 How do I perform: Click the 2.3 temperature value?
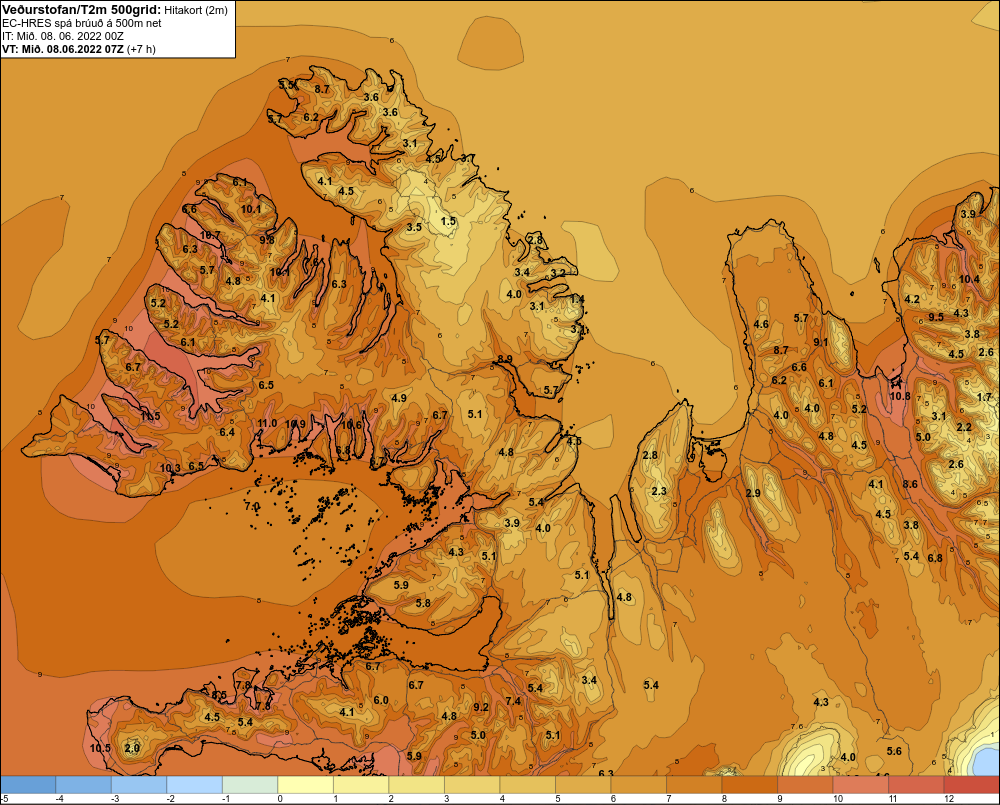pos(659,491)
